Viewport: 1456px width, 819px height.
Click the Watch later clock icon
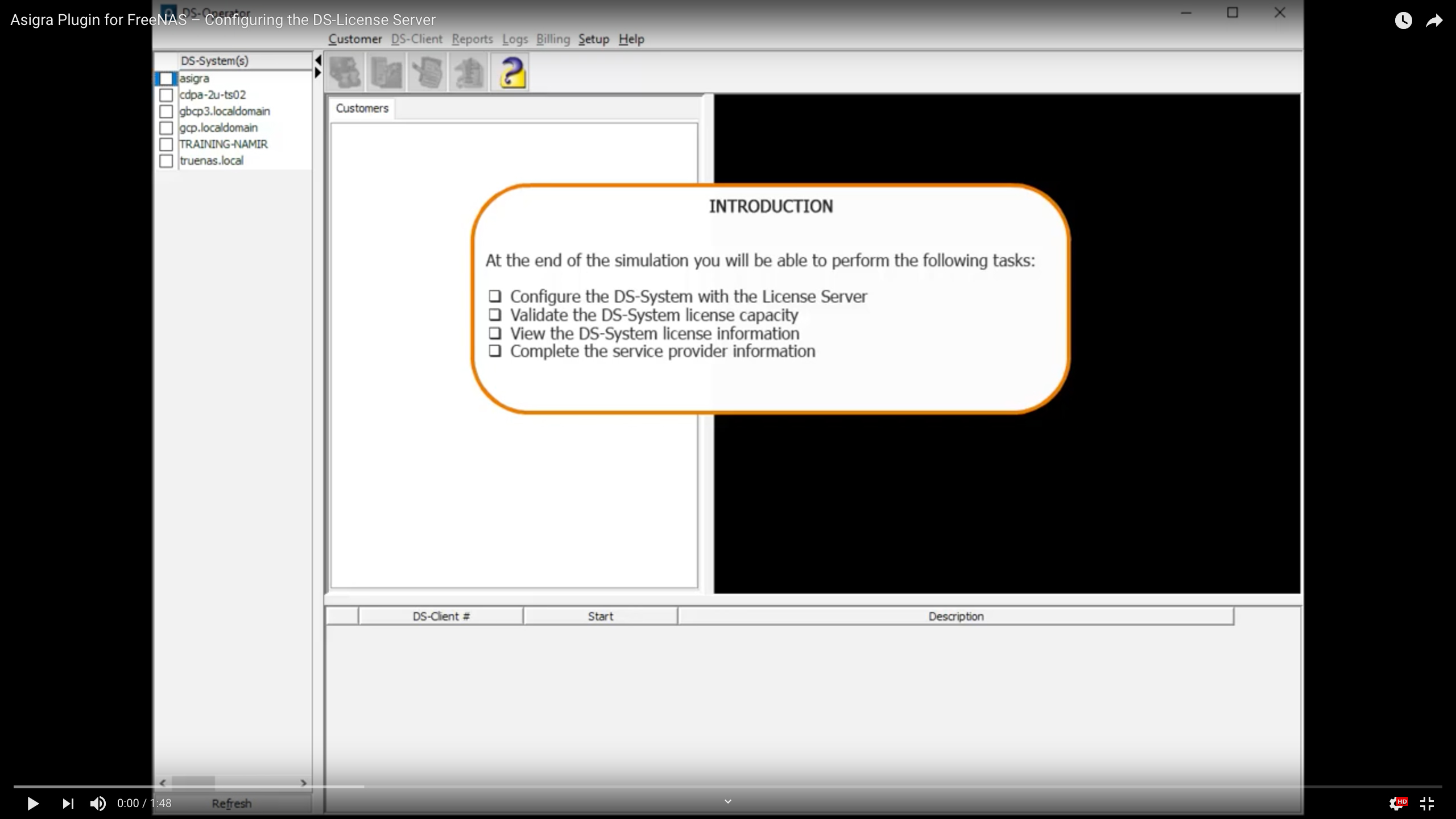click(x=1403, y=20)
